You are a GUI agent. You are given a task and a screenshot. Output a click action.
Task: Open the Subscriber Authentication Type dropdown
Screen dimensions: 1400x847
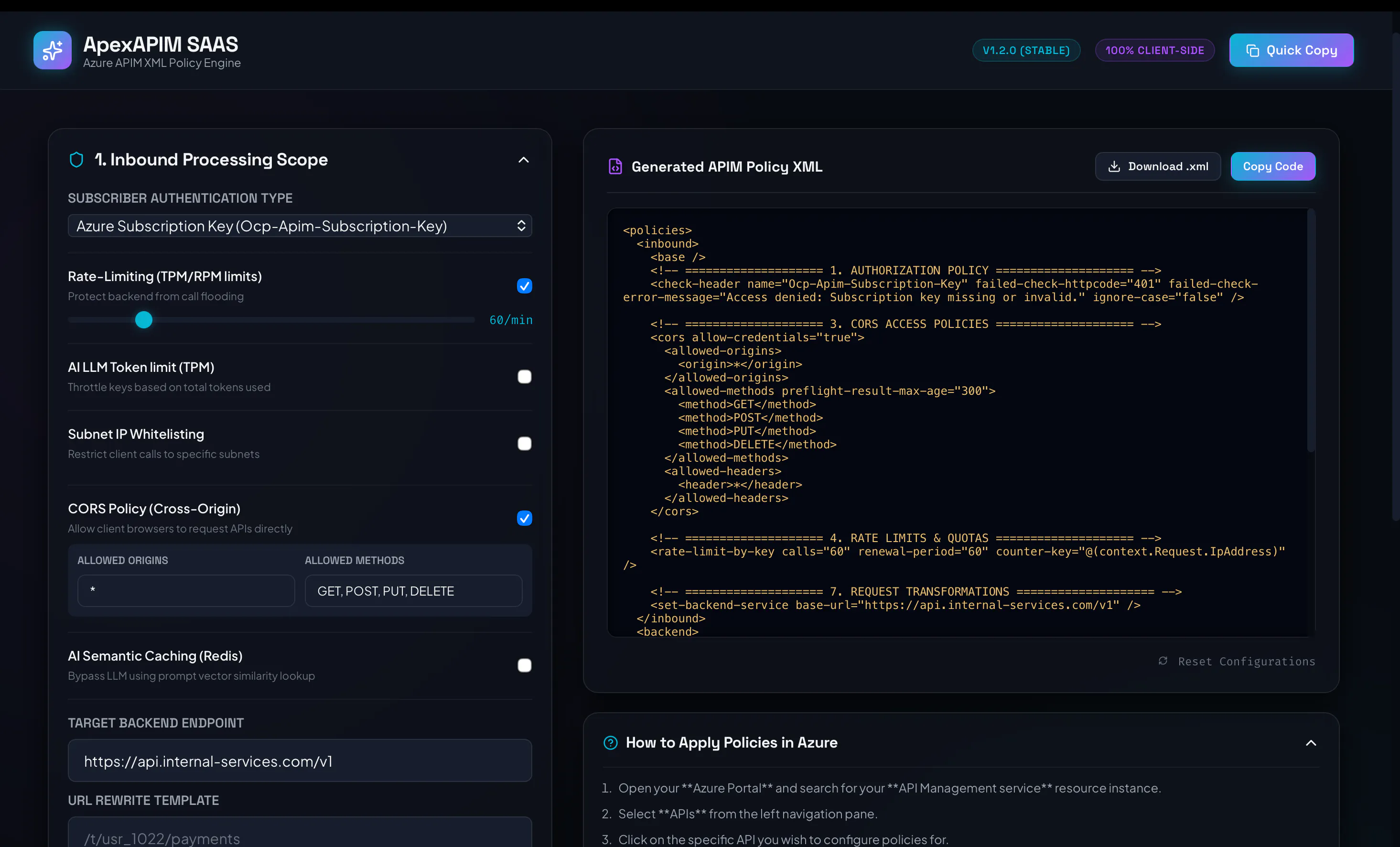(x=300, y=226)
